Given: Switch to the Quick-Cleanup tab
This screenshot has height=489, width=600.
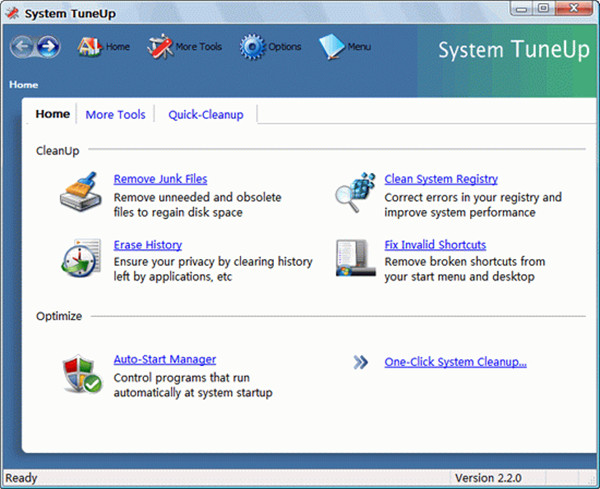Looking at the screenshot, I should [206, 114].
